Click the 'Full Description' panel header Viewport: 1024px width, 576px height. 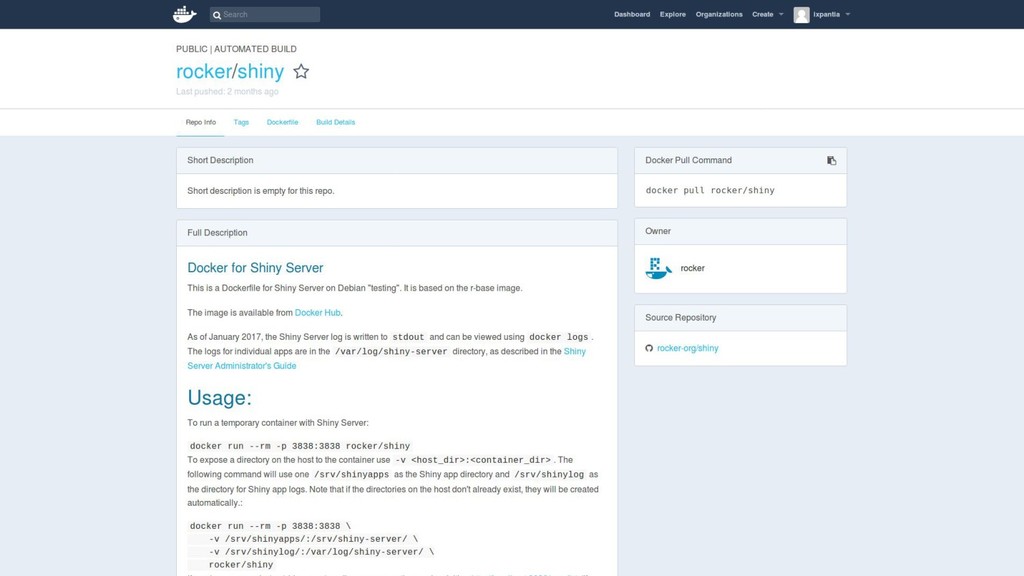[397, 232]
